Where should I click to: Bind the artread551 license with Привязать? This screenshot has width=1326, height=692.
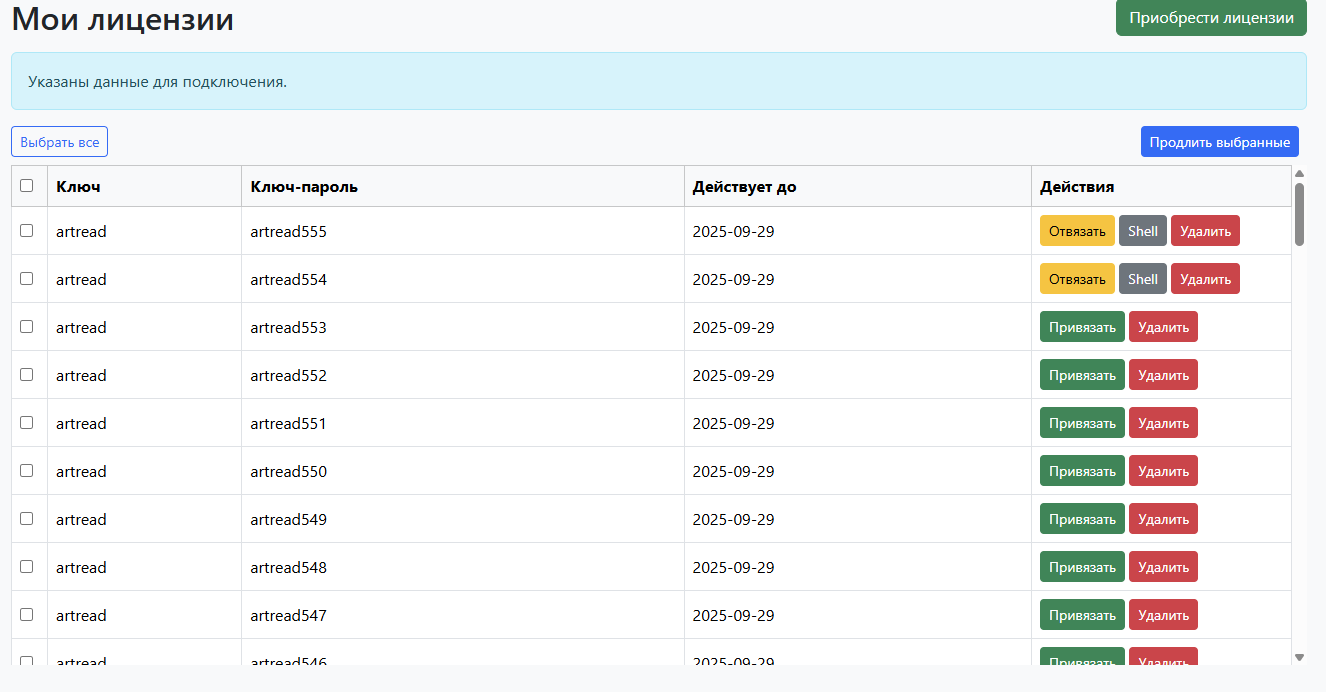point(1082,423)
